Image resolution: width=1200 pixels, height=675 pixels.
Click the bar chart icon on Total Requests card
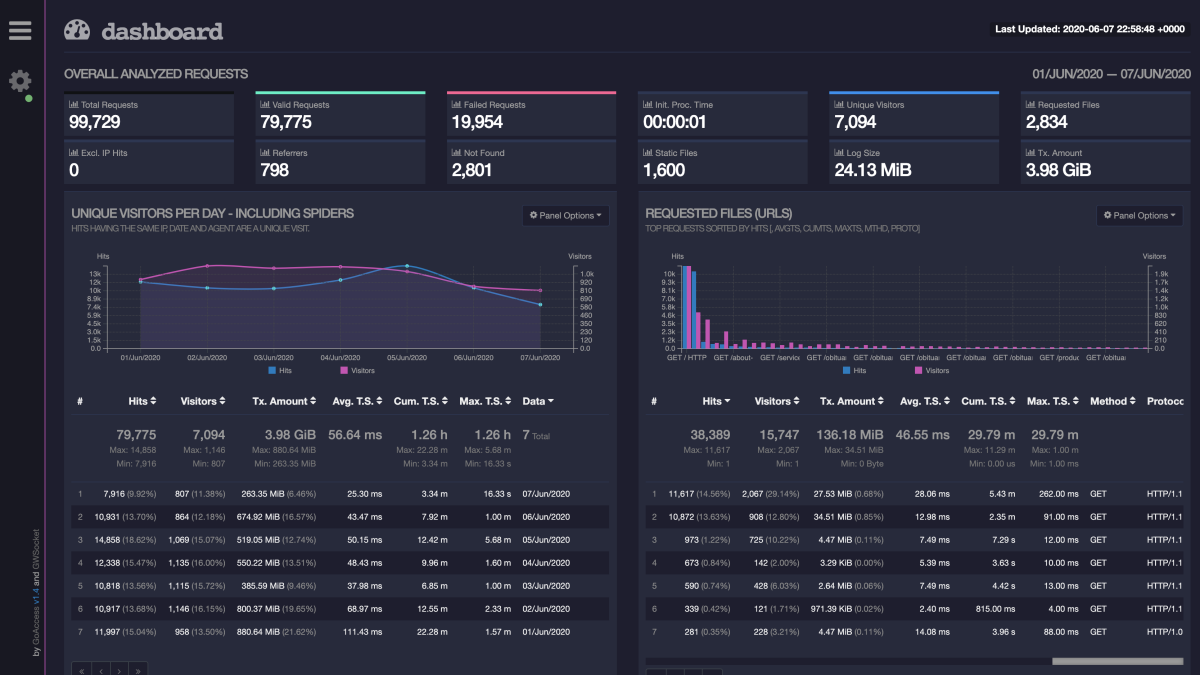[73, 105]
